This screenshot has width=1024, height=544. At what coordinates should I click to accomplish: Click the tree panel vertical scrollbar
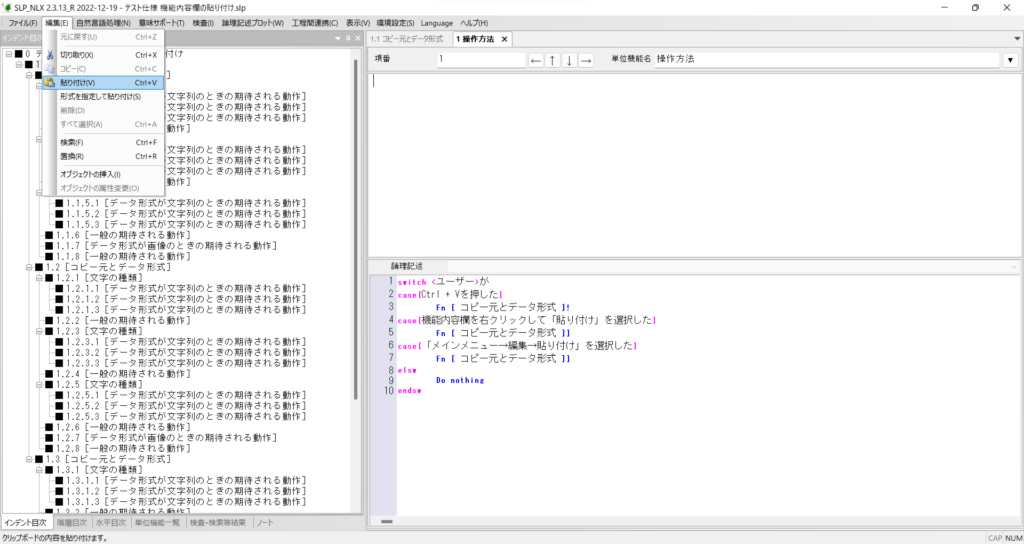pos(356,229)
